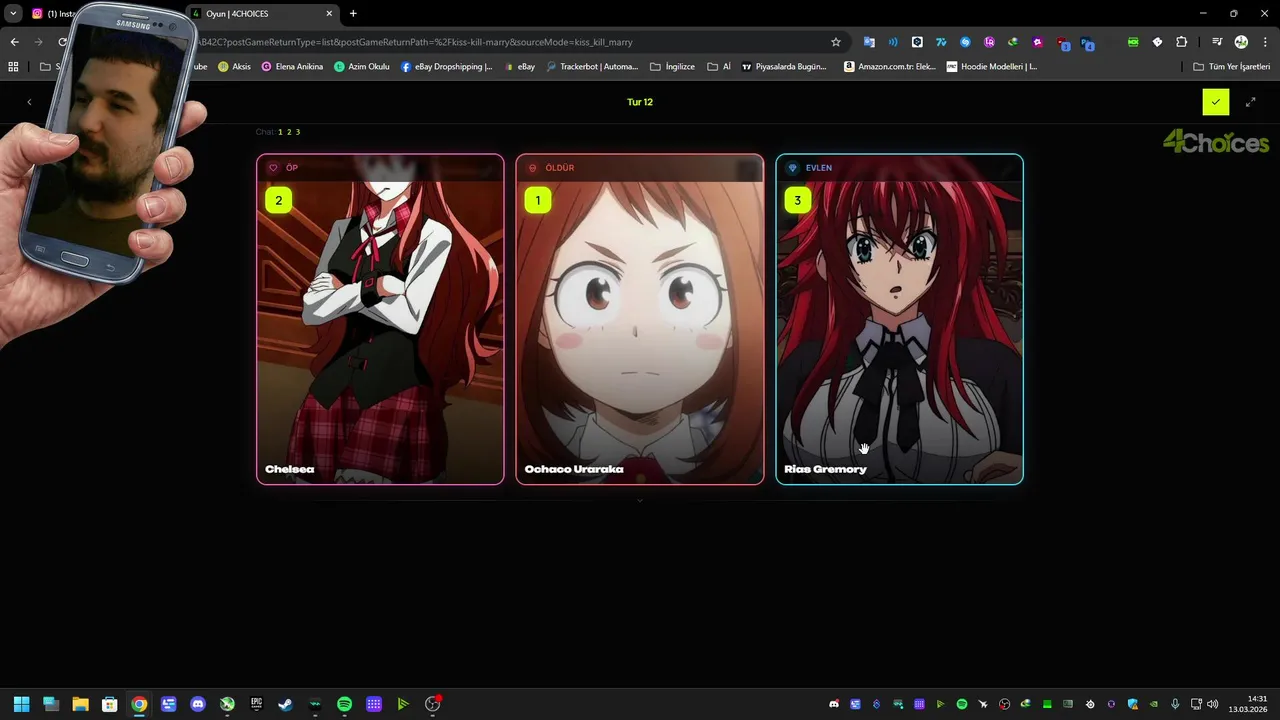Open the Azim Okulu bookmark
1280x720 pixels.
coord(362,67)
